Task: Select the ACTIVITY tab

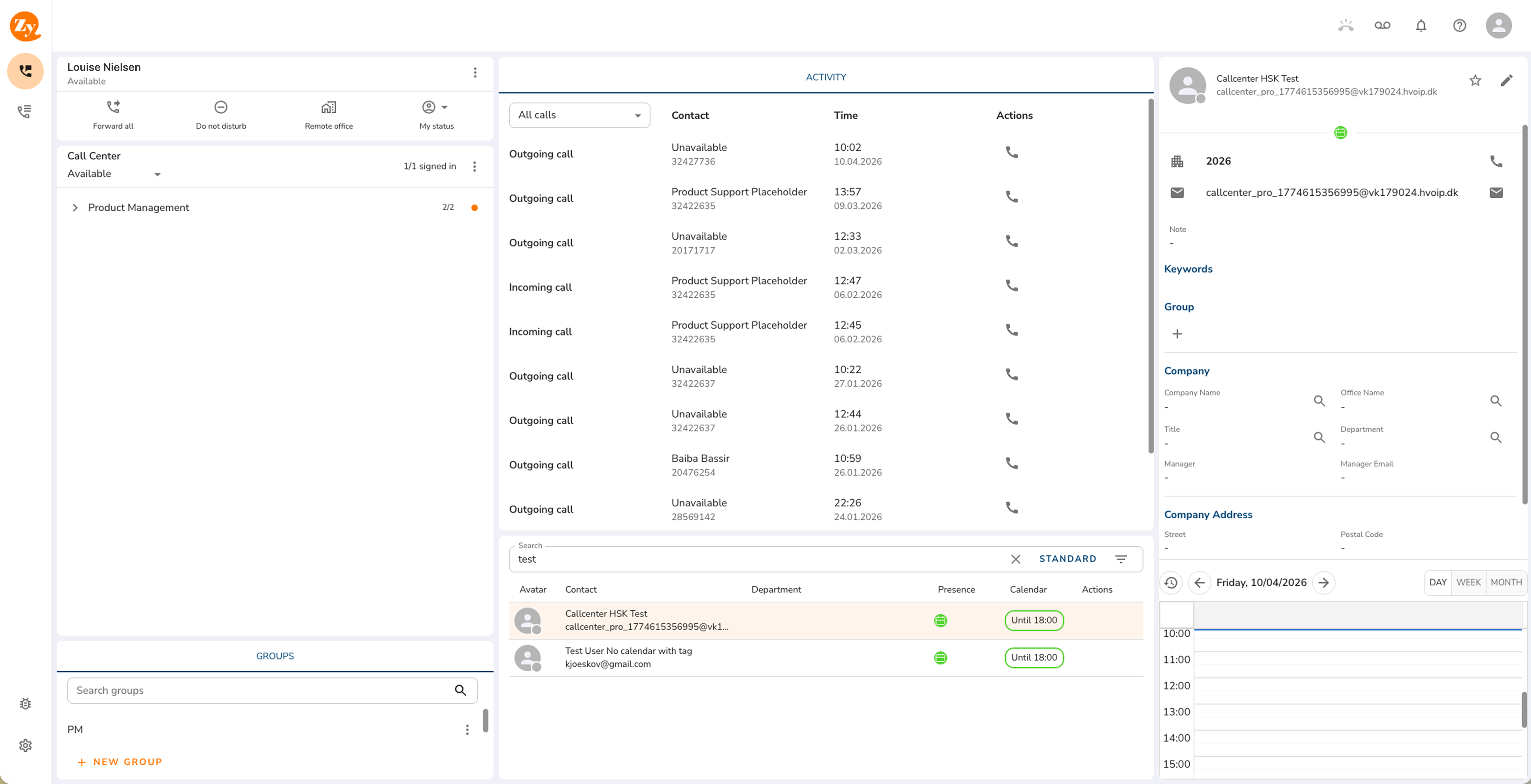Action: pos(825,77)
